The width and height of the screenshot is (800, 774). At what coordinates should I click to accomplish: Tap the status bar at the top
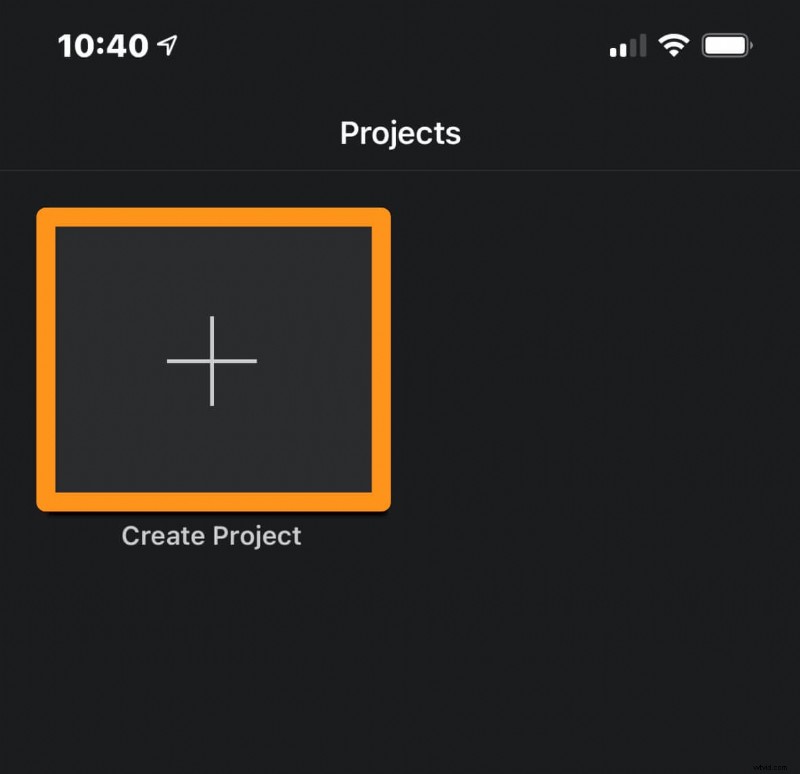(x=400, y=44)
